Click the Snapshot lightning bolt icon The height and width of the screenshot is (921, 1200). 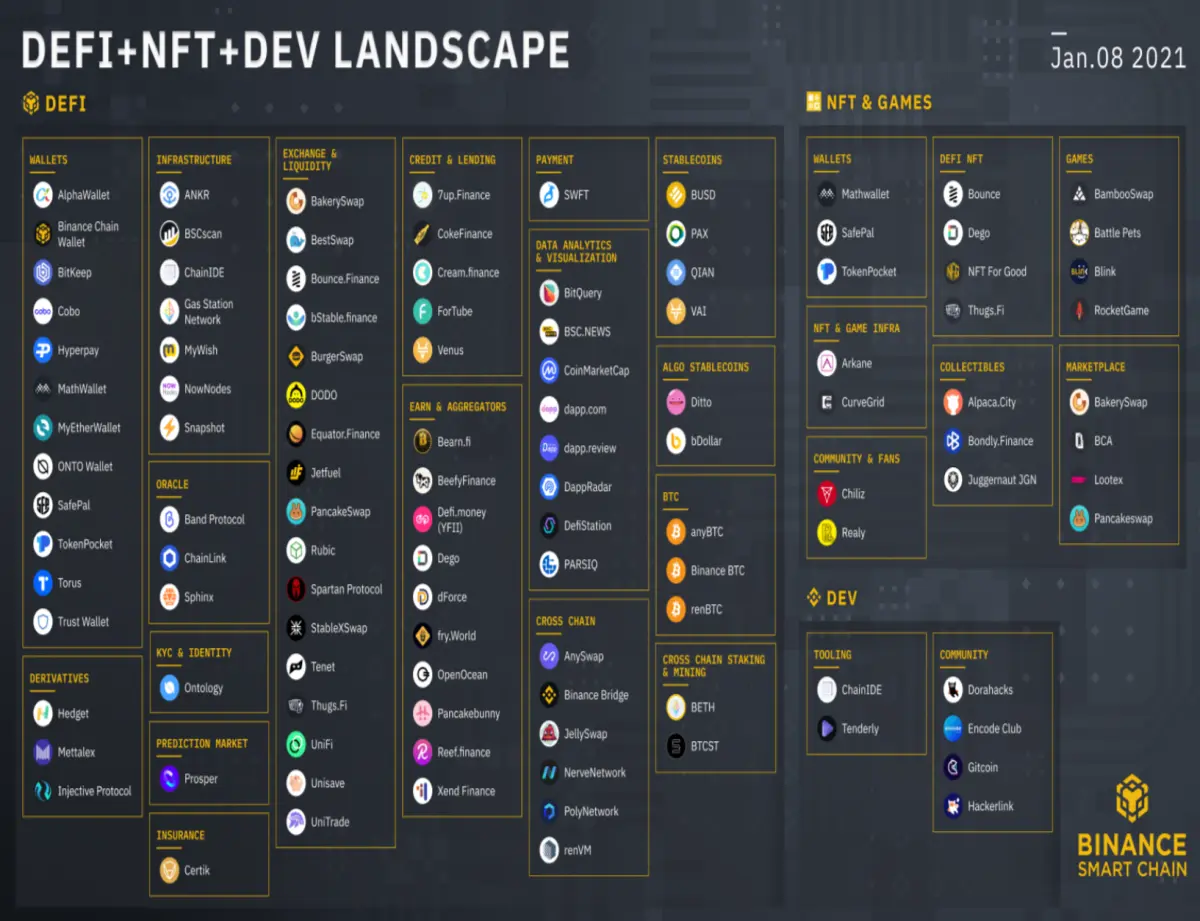pos(170,428)
